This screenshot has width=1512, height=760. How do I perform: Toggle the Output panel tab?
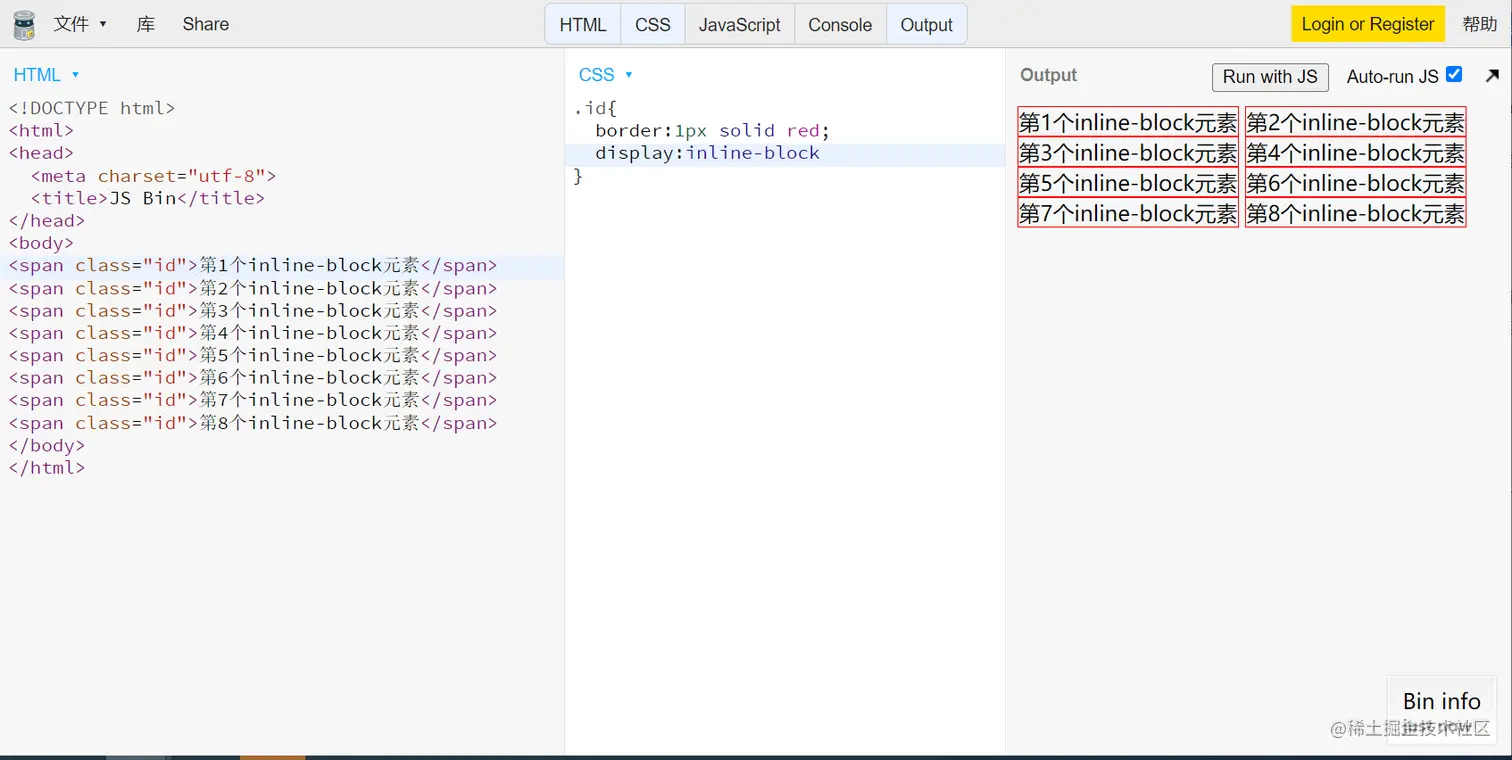pos(927,25)
